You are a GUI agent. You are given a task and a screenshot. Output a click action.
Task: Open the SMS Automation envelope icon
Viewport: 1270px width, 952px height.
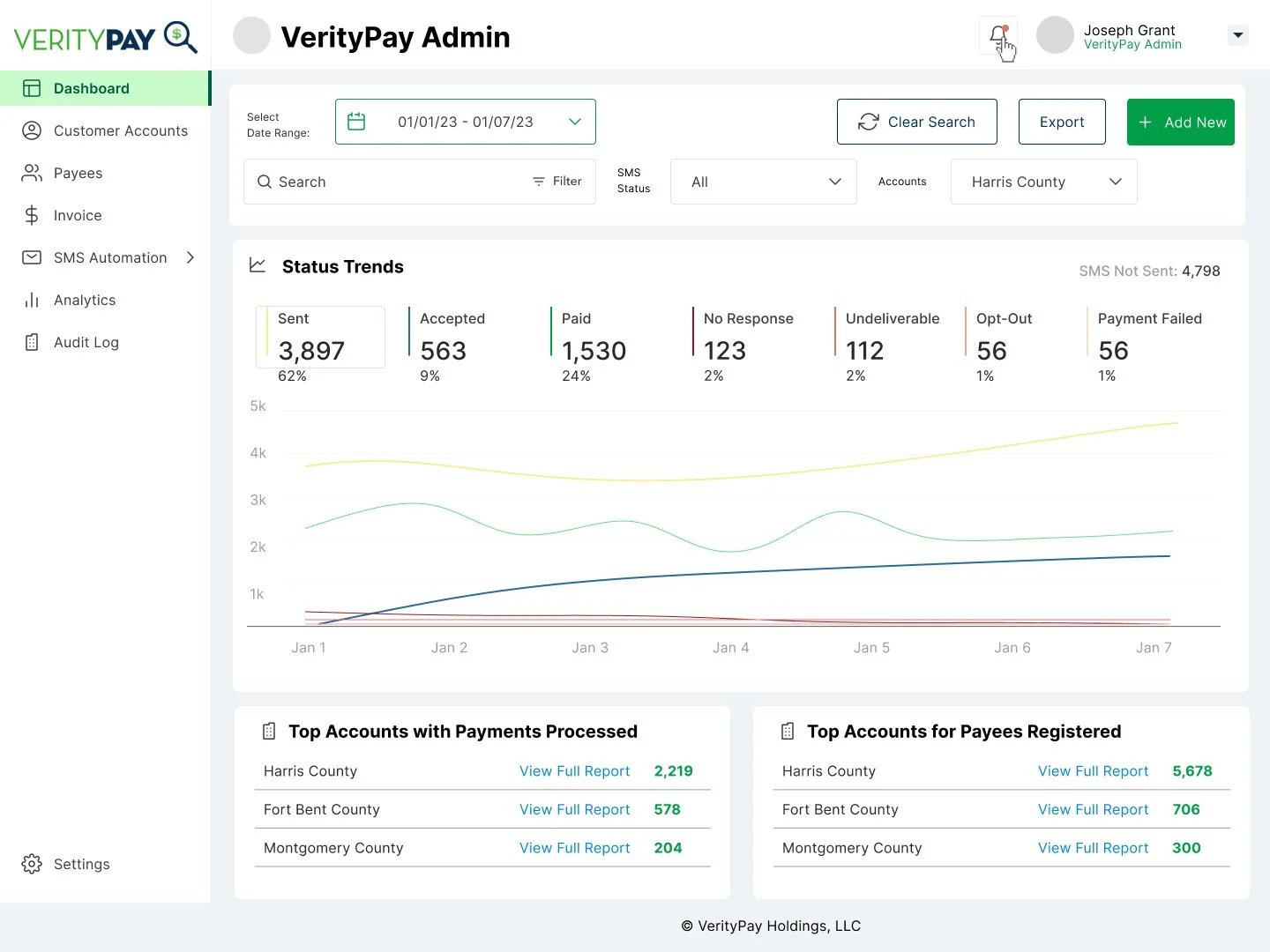click(32, 257)
